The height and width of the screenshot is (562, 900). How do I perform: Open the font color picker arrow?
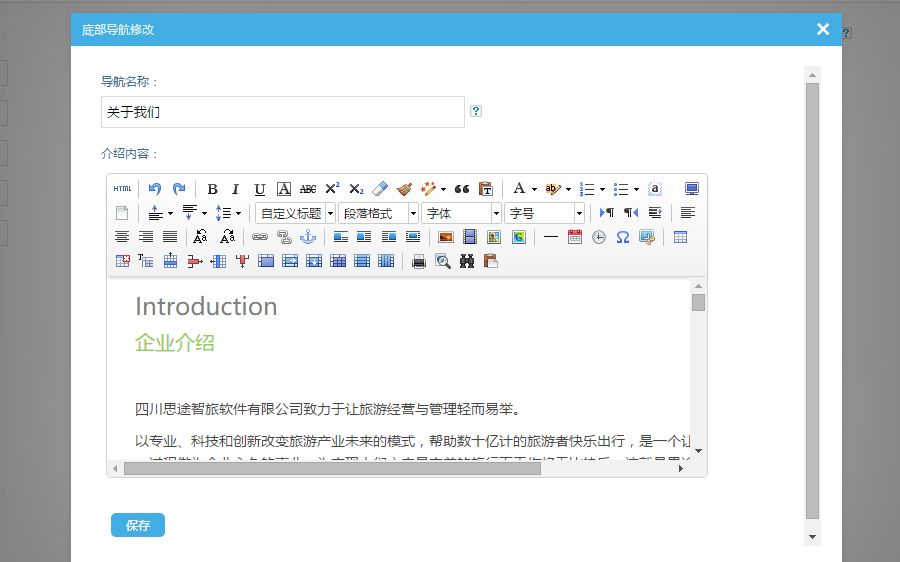click(534, 189)
